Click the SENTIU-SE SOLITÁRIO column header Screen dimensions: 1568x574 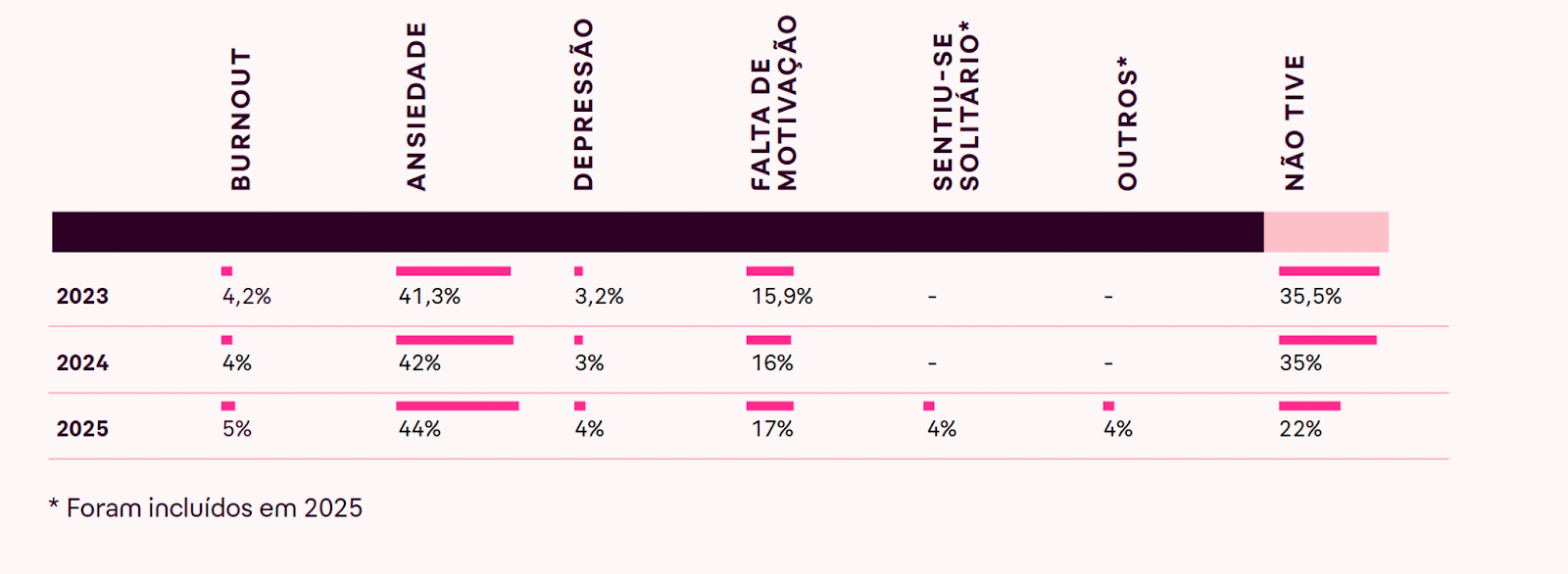pos(955,106)
